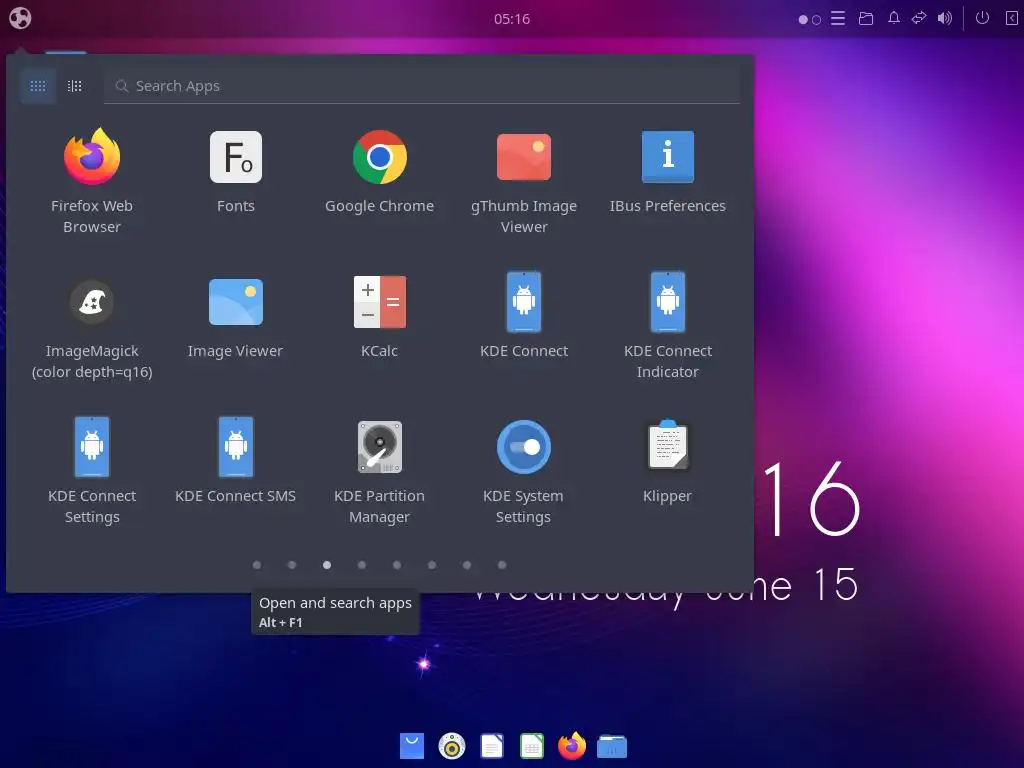The height and width of the screenshot is (768, 1024).
Task: Open KDE System Settings
Action: coord(524,471)
